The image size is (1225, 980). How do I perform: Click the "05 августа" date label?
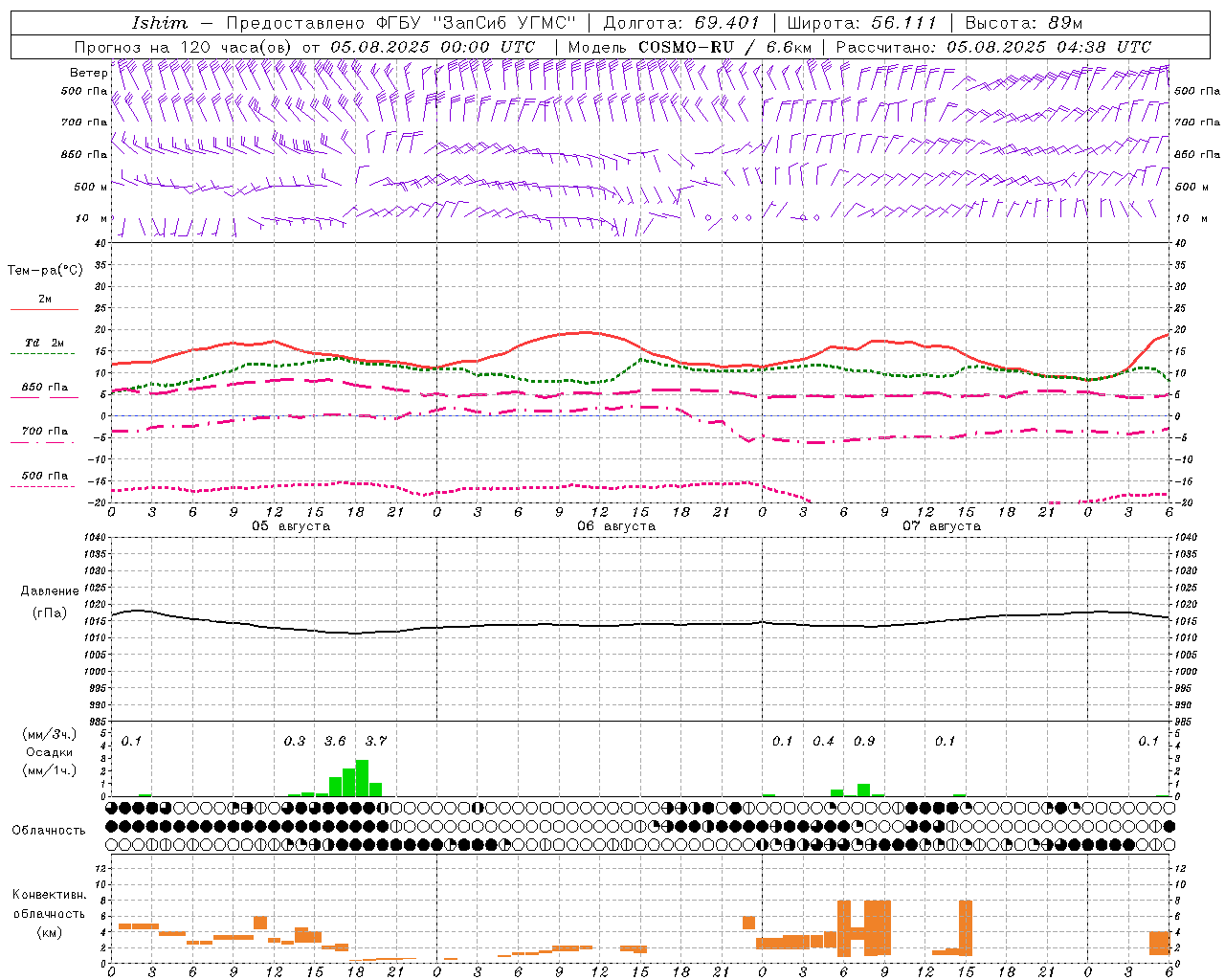pyautogui.click(x=291, y=526)
